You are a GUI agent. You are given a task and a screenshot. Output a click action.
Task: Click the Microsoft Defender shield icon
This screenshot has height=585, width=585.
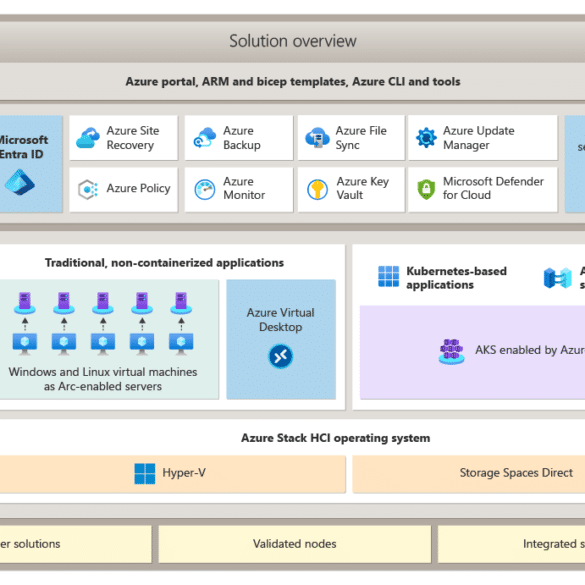(x=426, y=189)
